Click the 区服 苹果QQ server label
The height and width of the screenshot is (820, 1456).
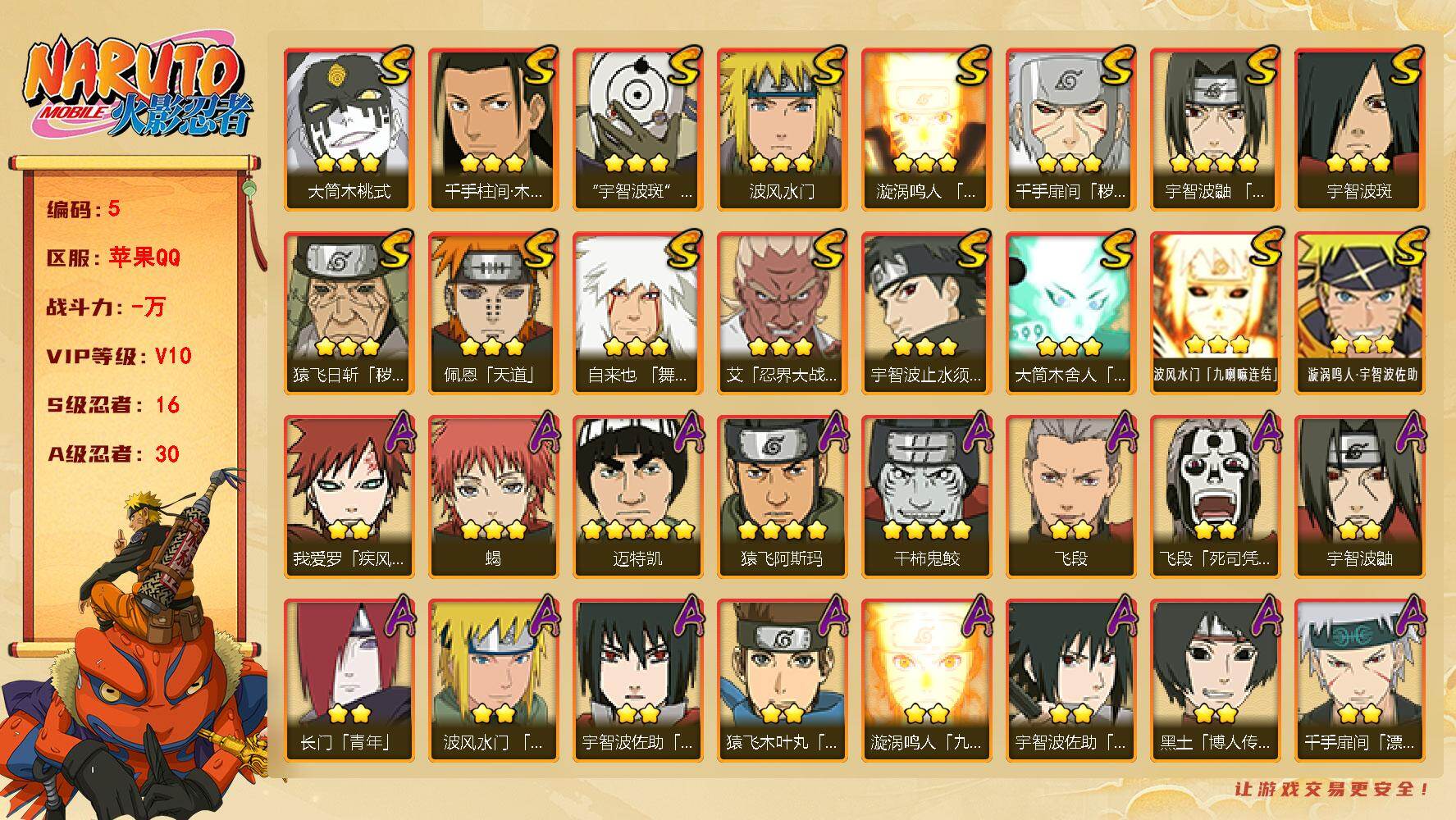click(x=113, y=257)
